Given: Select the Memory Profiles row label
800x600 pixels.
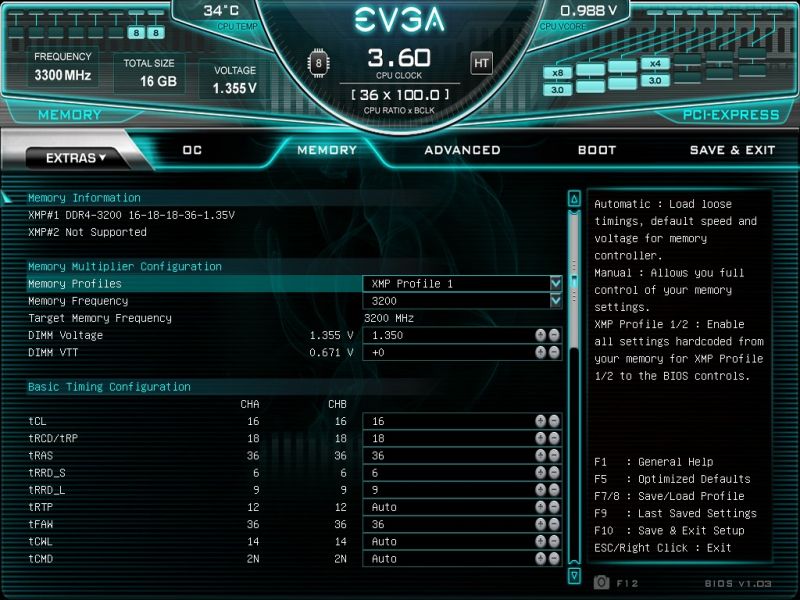Looking at the screenshot, I should coord(75,284).
